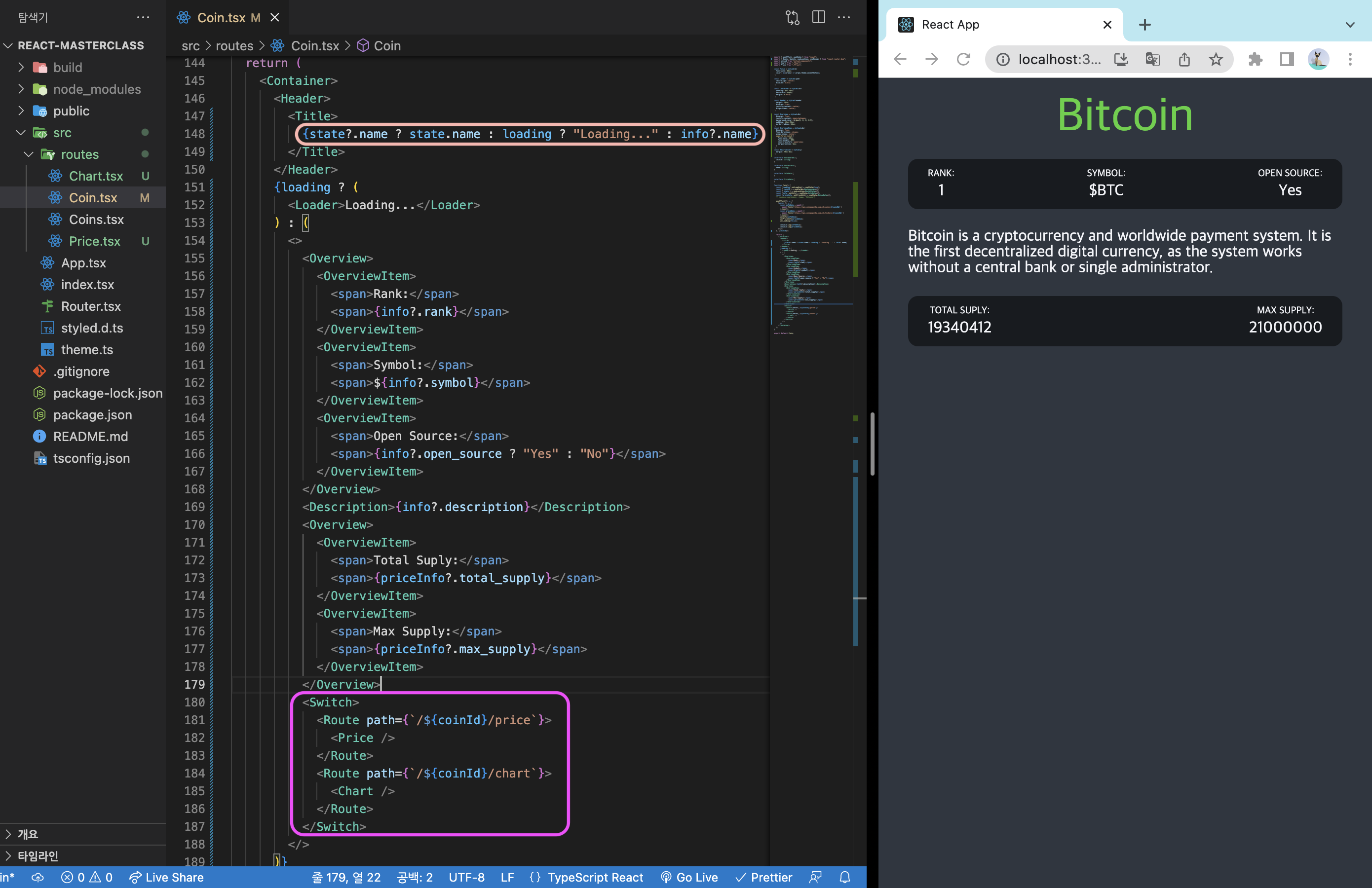Open the TypeScript React language mode selector
1372x888 pixels.
(x=594, y=877)
